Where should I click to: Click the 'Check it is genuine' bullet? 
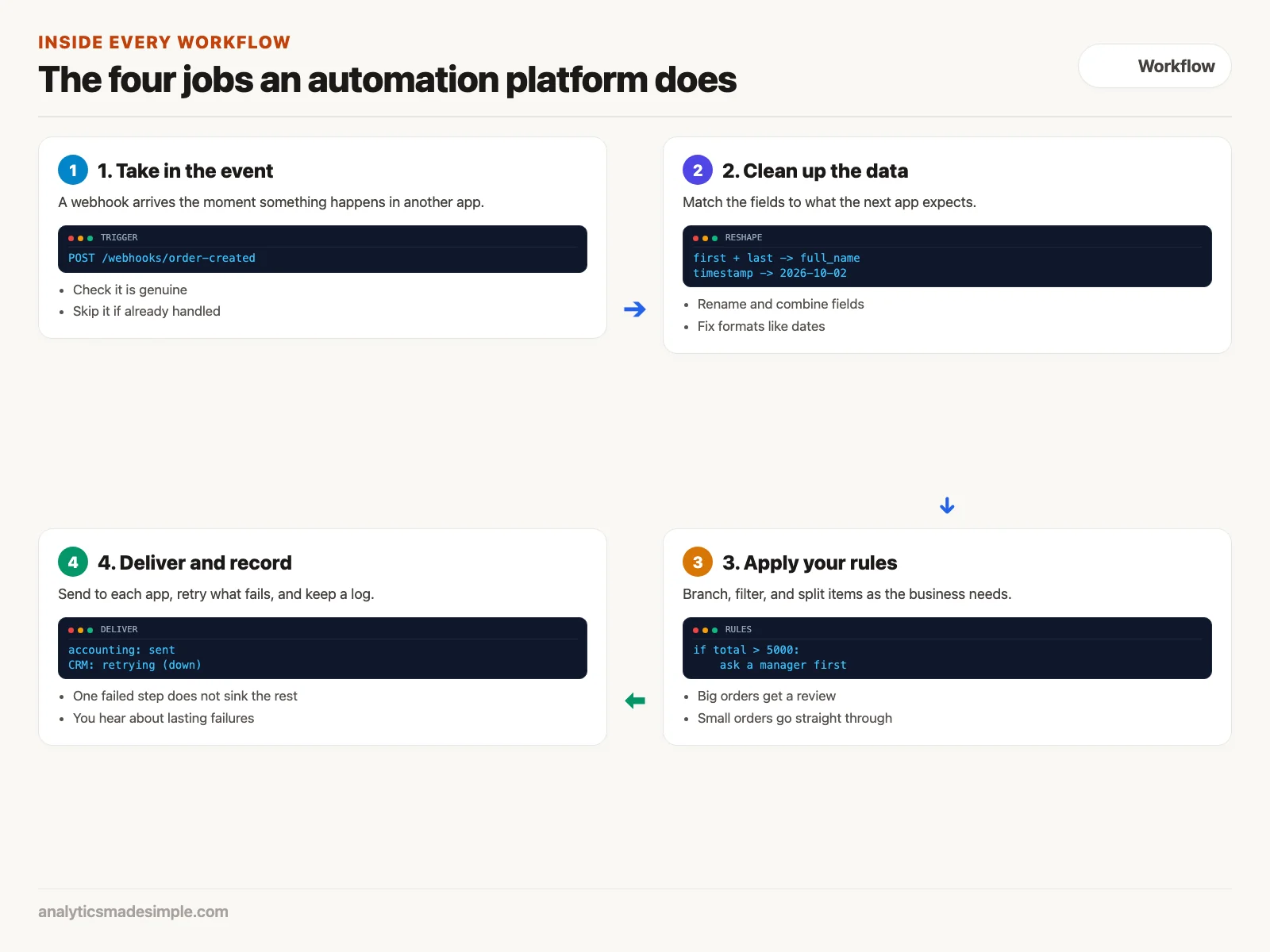click(x=130, y=290)
